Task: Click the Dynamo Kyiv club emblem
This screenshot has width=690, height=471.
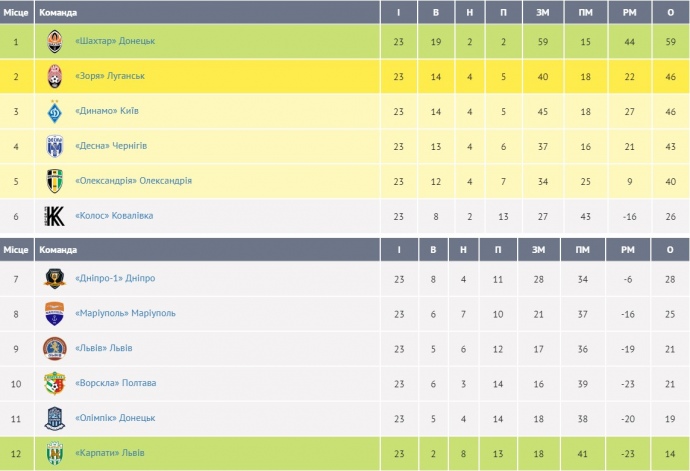Action: (55, 111)
